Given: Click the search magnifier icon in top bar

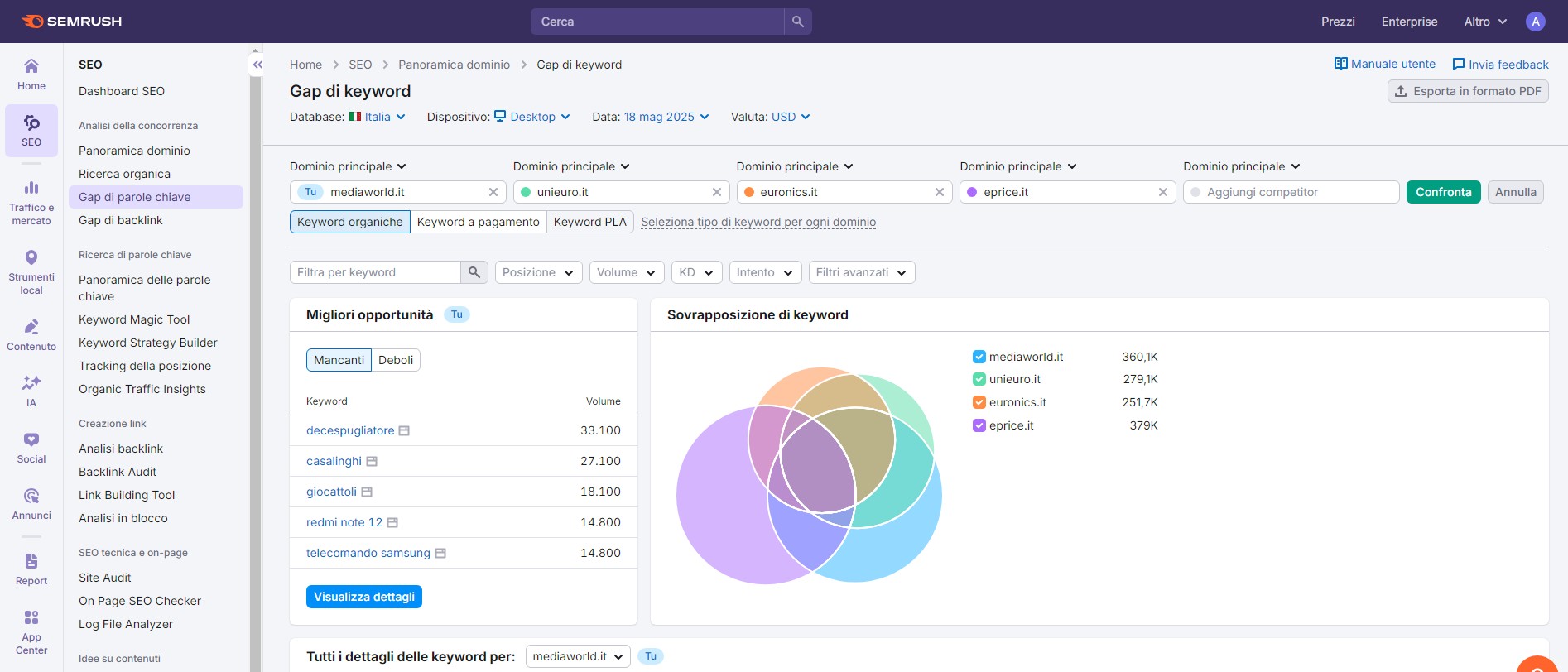Looking at the screenshot, I should coord(798,22).
